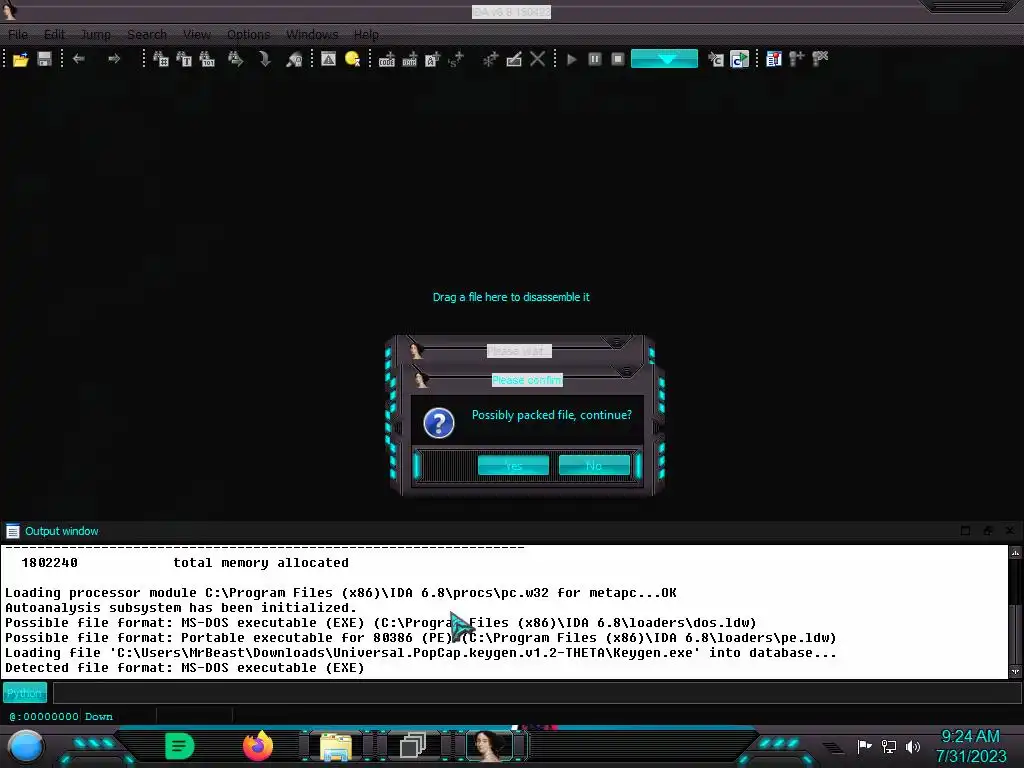Click the open file folder icon
Screen dimensions: 1024x768
(x=21, y=59)
